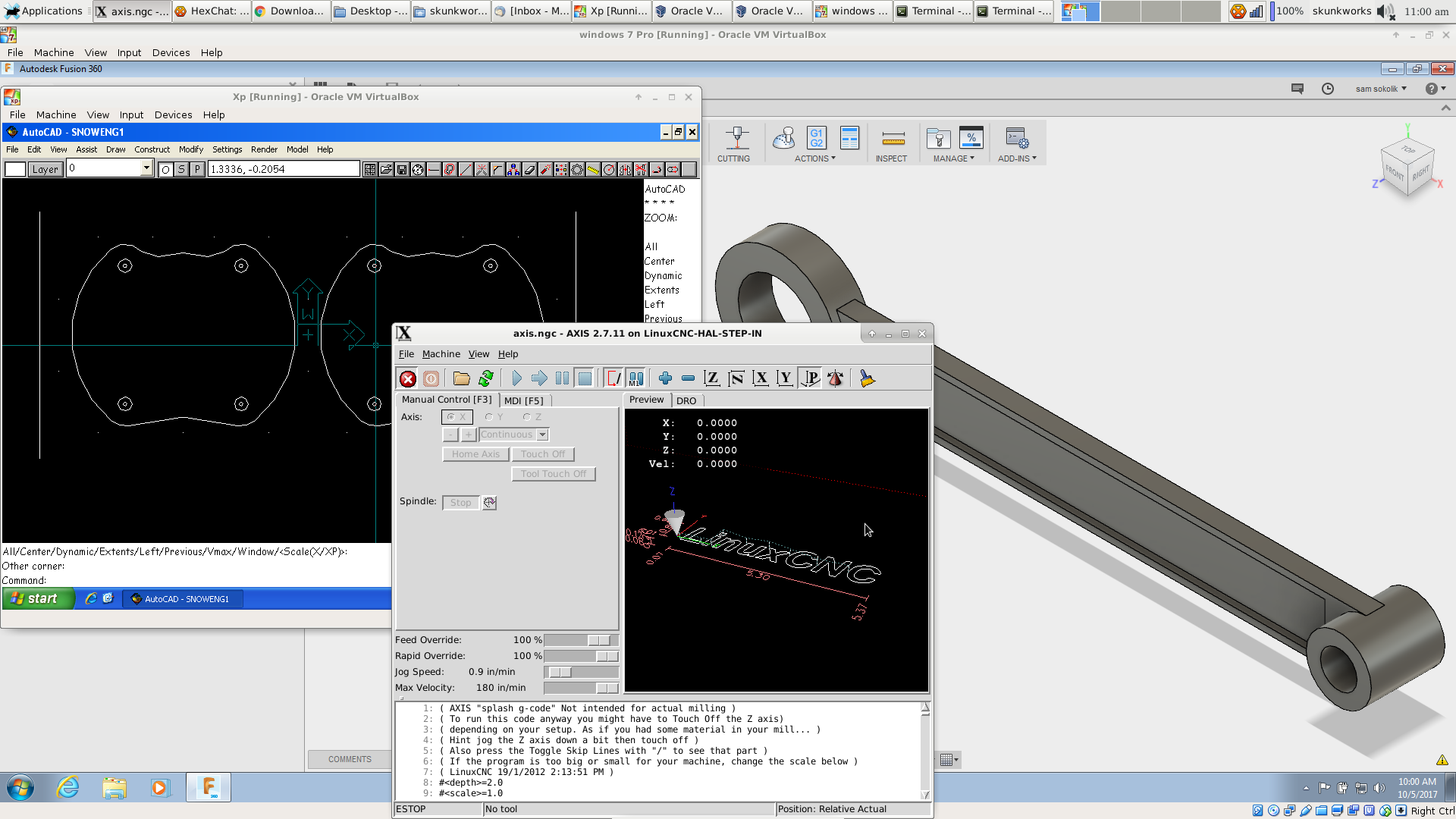
Task: Switch preview to rotated Z view
Action: [x=736, y=378]
